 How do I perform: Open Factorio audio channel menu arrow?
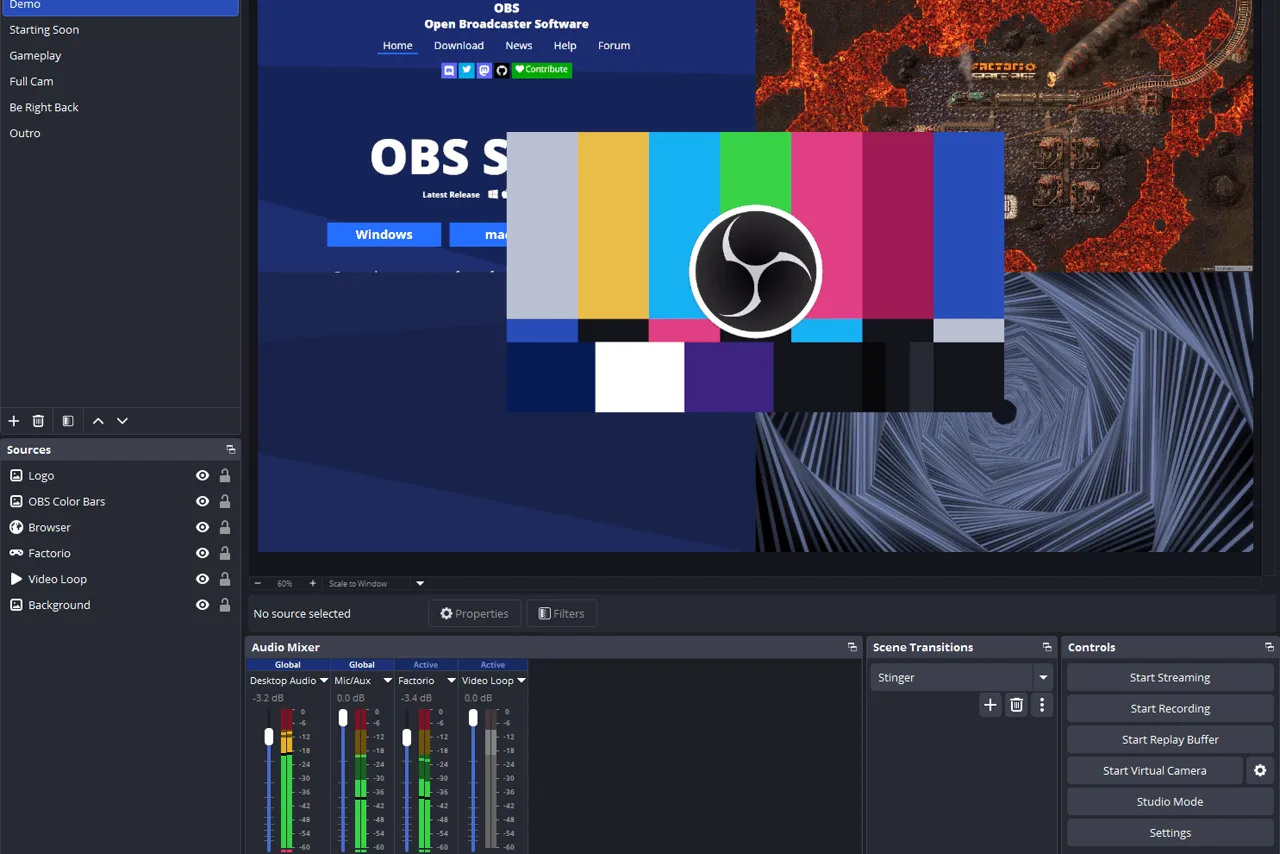451,681
